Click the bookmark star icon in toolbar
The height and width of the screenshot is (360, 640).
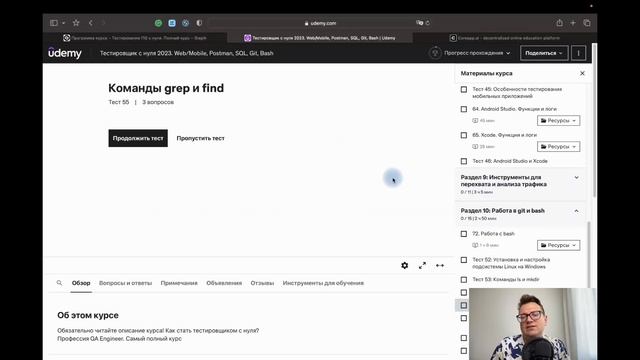click(76, 23)
